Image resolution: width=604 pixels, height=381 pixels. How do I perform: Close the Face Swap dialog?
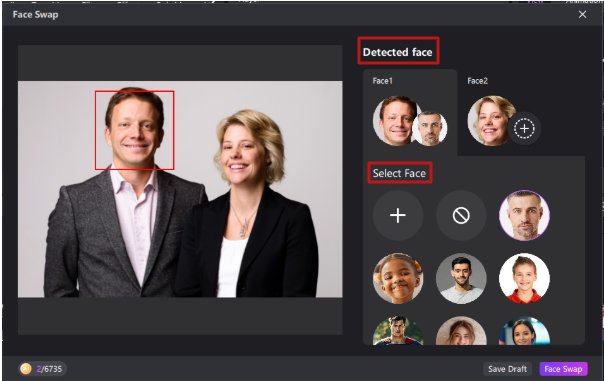click(x=582, y=14)
